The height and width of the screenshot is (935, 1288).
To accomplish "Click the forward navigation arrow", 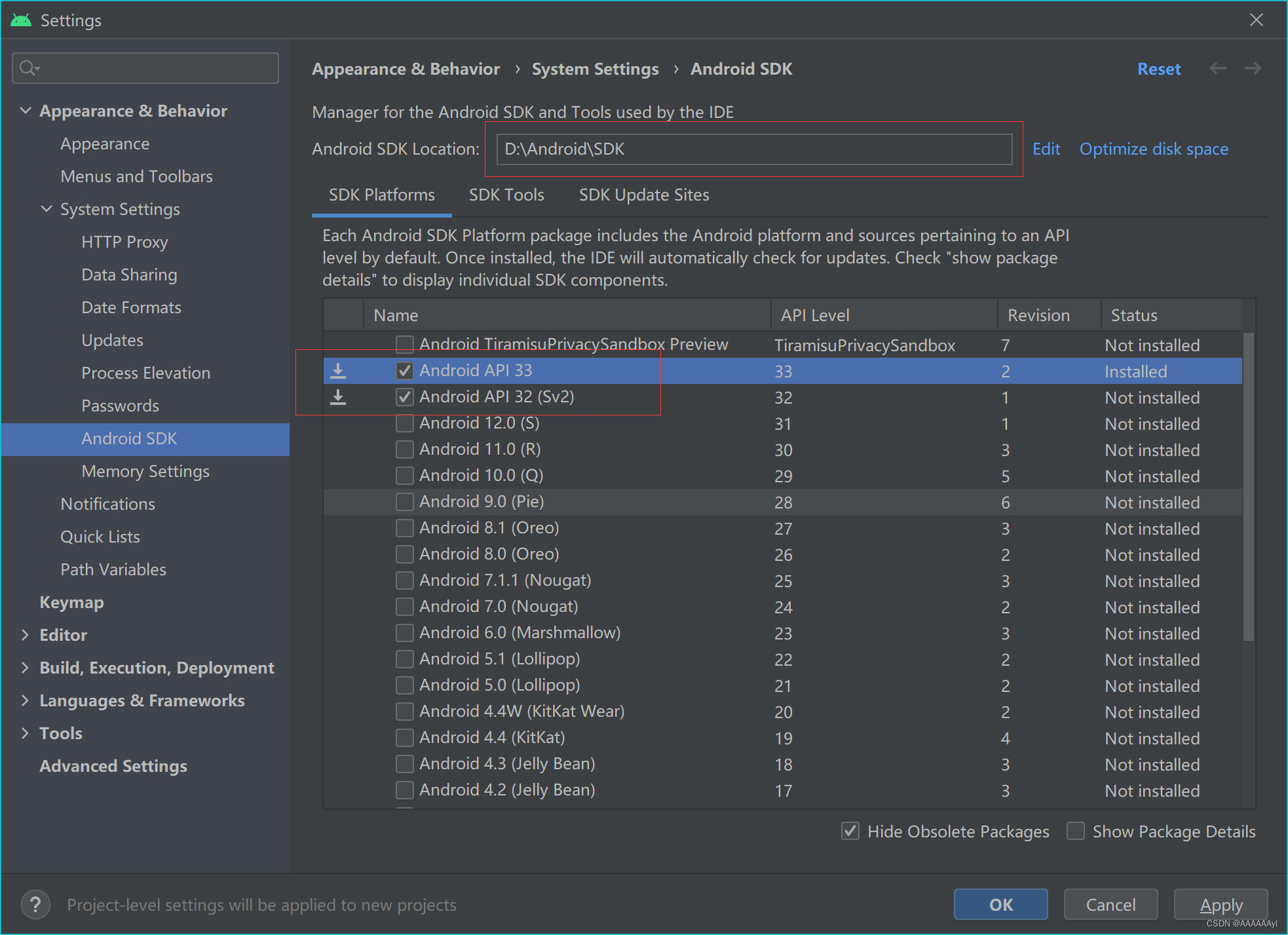I will [x=1253, y=69].
